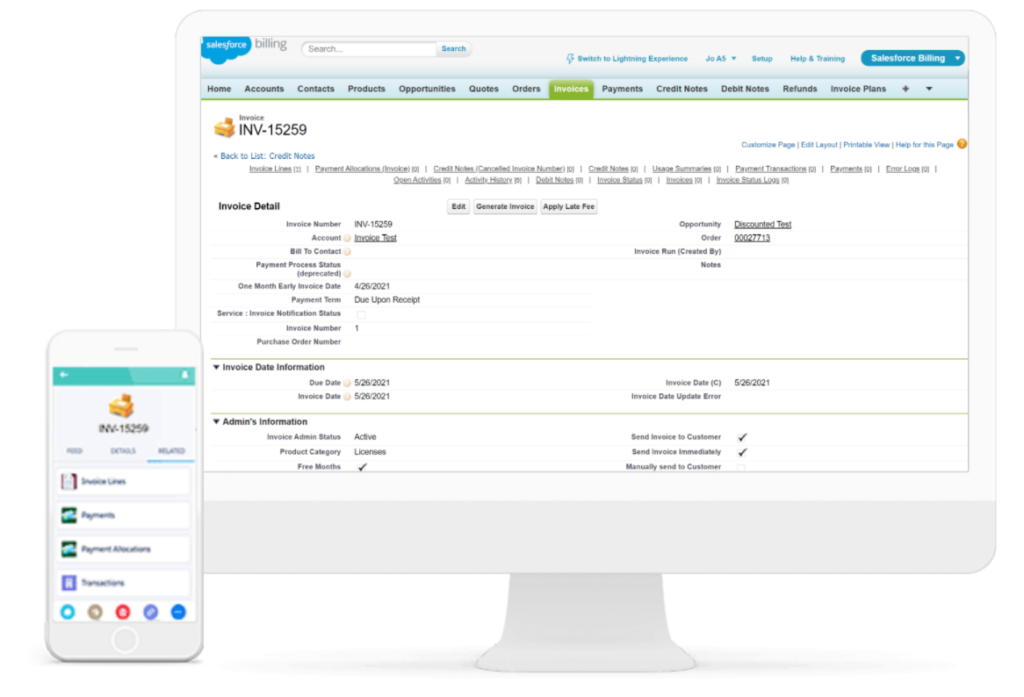This screenshot has height=697, width=1024.
Task: Tap the Payments icon in the mobile app
Action: (x=70, y=515)
